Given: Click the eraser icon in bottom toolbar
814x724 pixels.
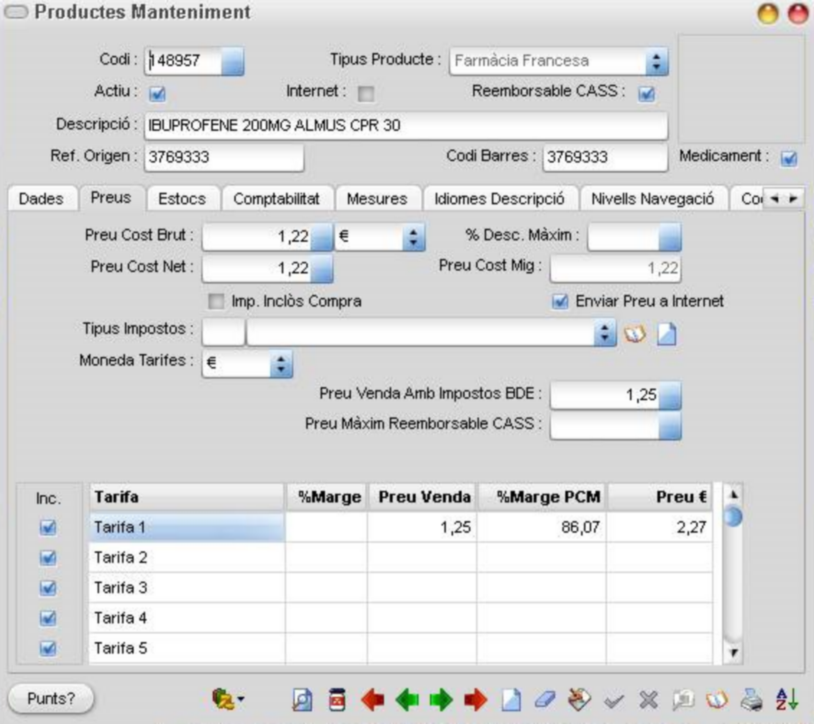Looking at the screenshot, I should [545, 700].
